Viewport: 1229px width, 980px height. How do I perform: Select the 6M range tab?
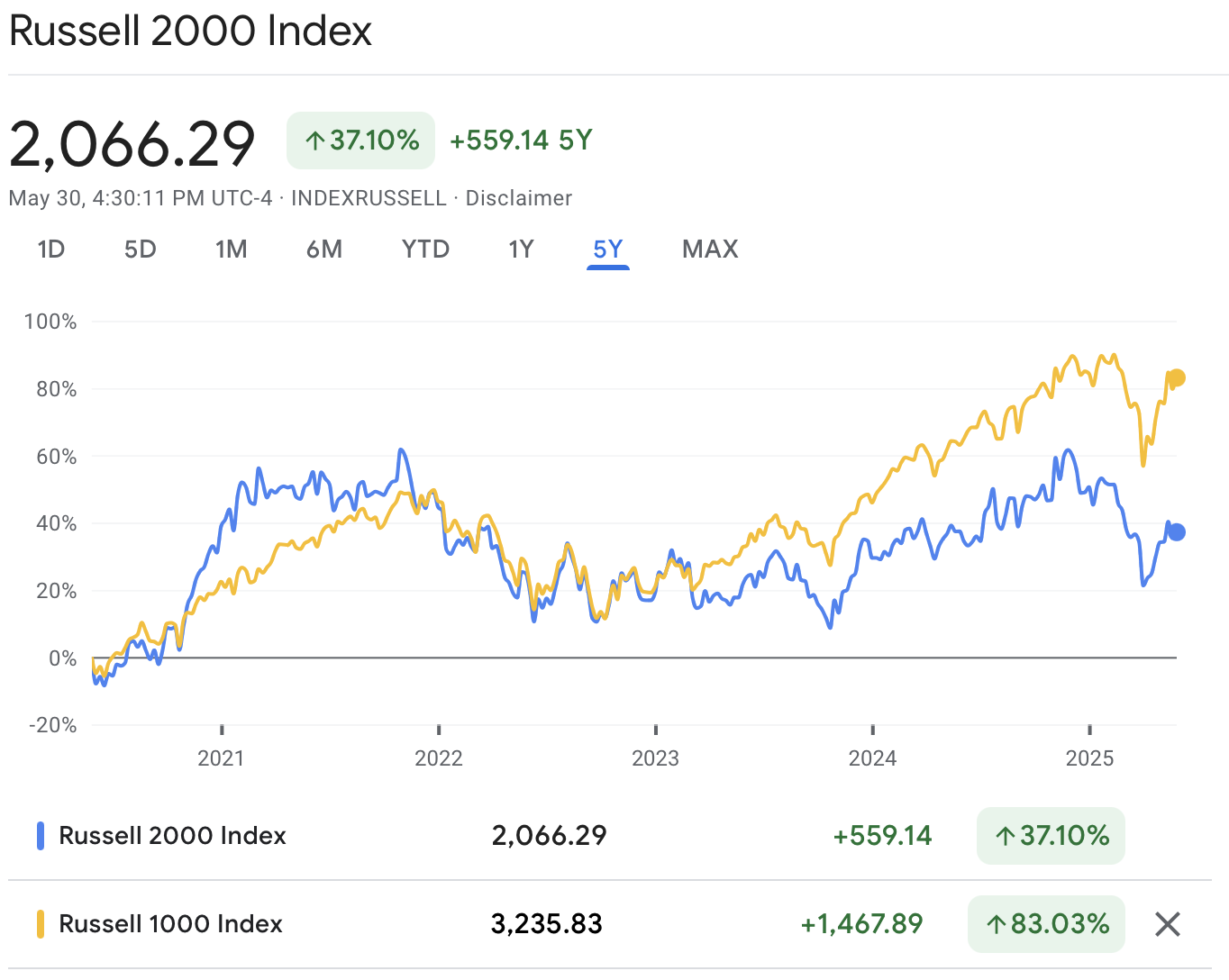(324, 250)
